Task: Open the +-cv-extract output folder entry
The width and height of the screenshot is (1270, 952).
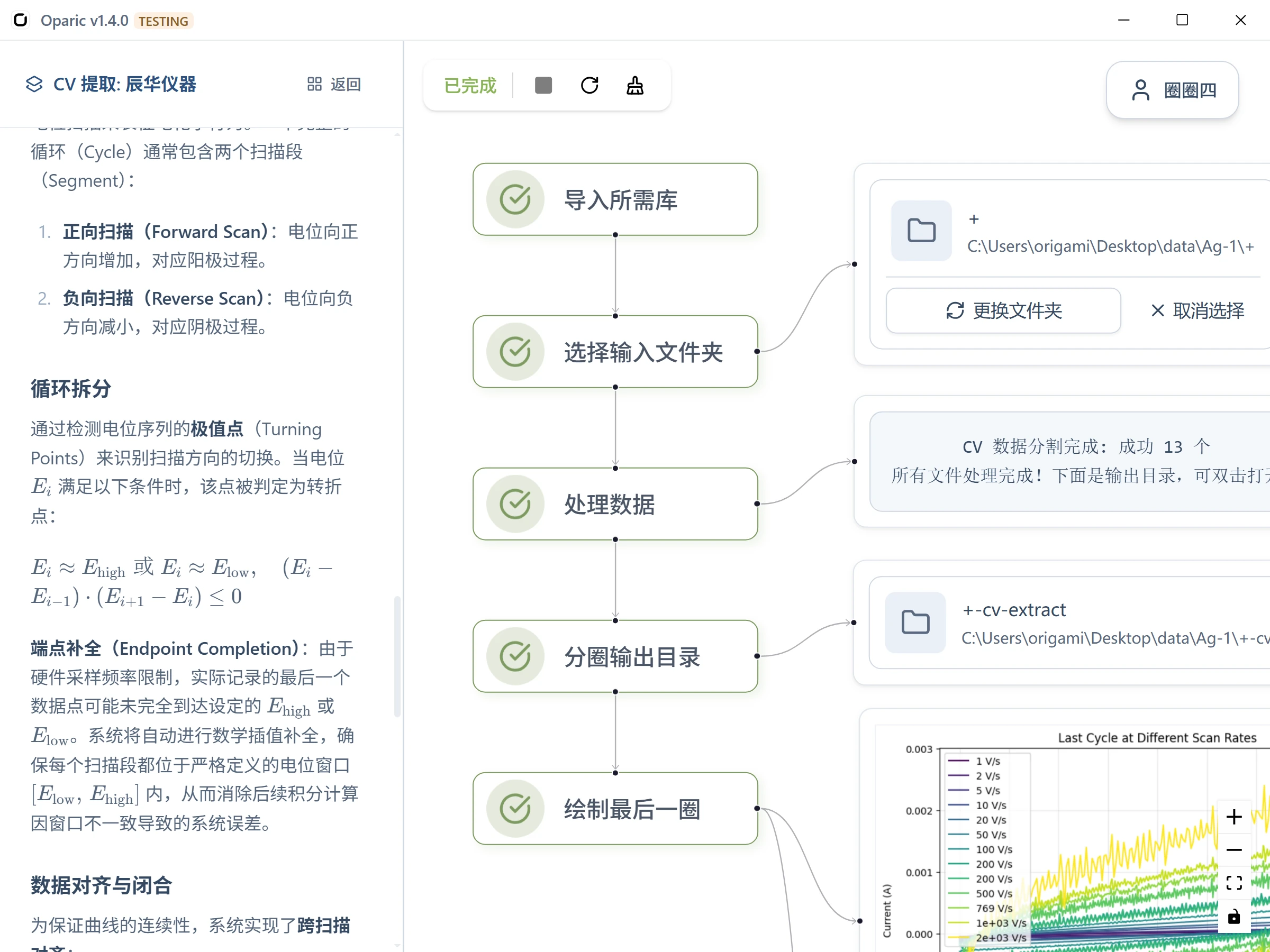Action: tap(1069, 623)
